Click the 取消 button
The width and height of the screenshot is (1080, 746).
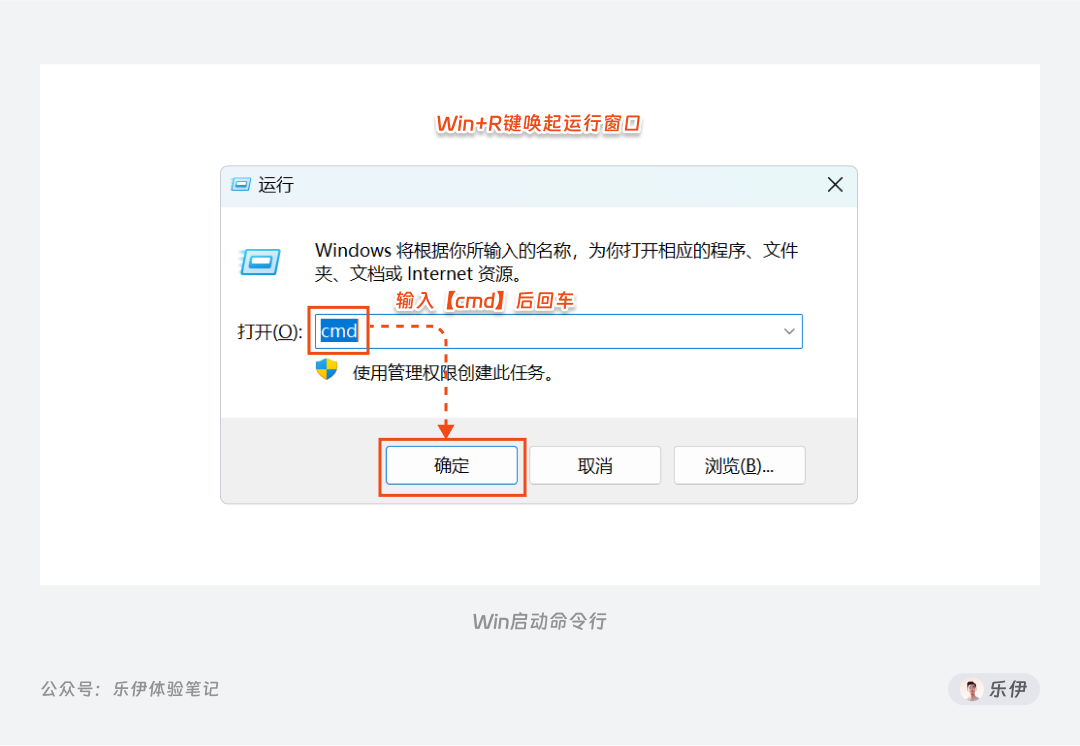tap(595, 464)
